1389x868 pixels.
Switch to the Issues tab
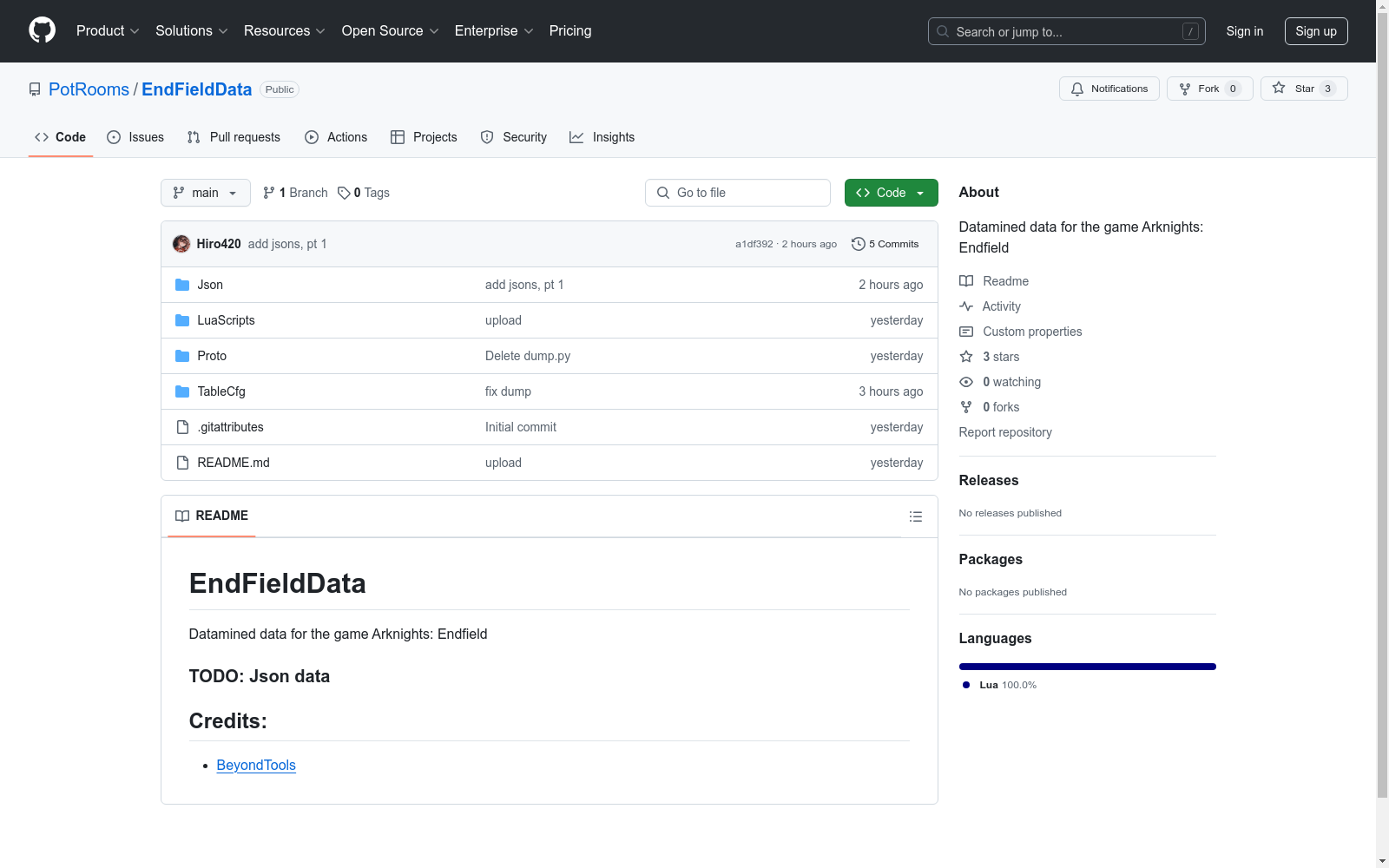coord(135,137)
